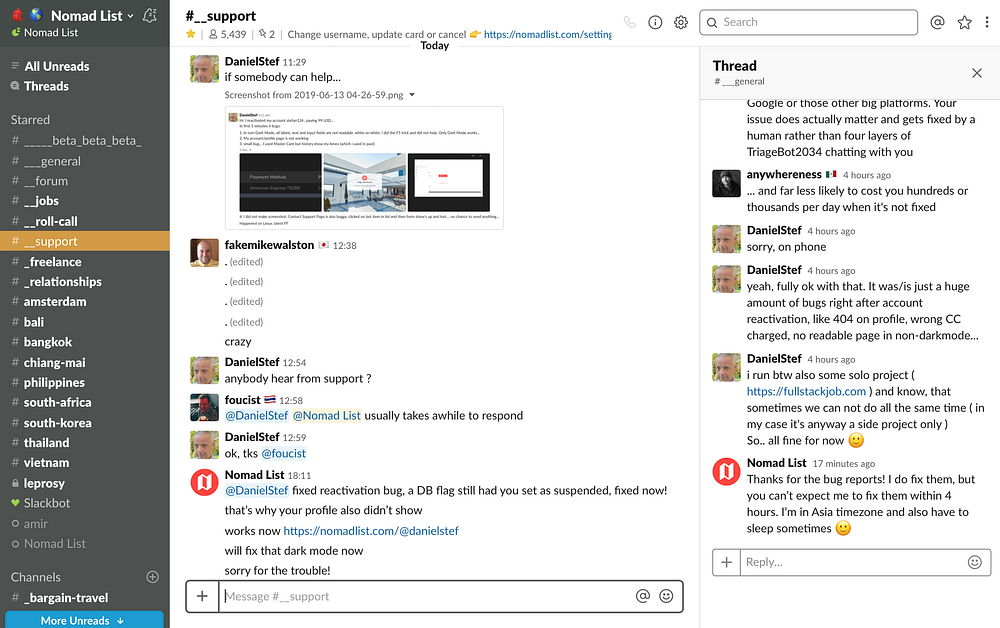The width and height of the screenshot is (1000, 628).
Task: Open Slackbot direct message
Action: click(x=85, y=503)
